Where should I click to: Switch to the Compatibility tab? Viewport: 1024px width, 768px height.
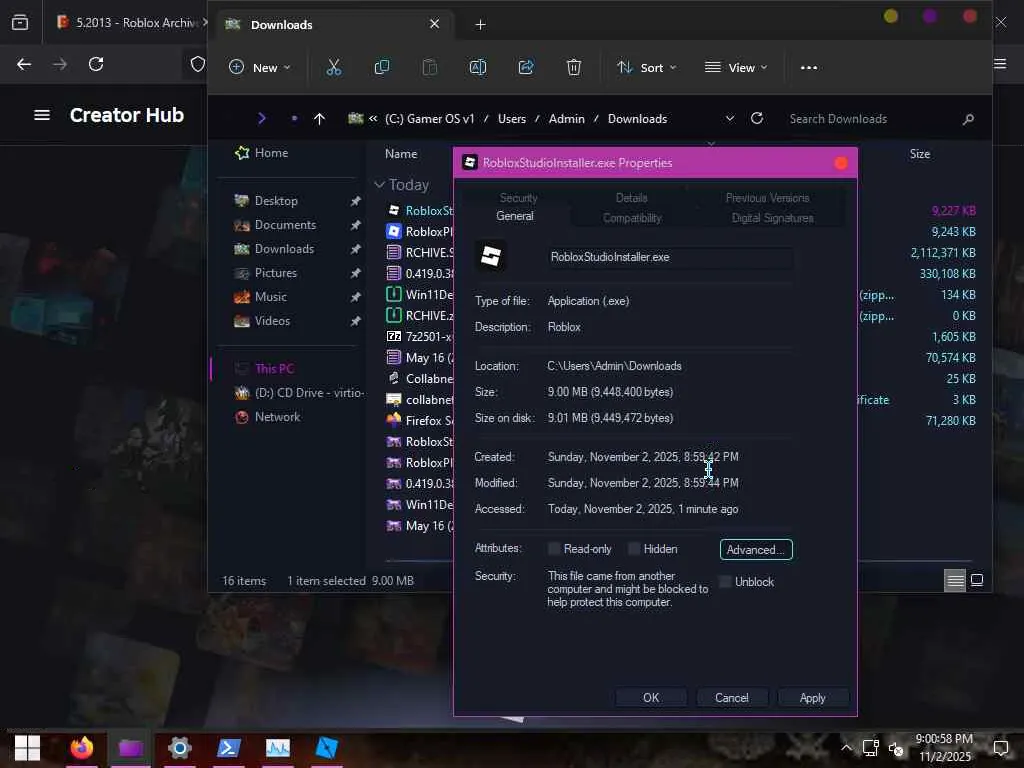point(632,218)
